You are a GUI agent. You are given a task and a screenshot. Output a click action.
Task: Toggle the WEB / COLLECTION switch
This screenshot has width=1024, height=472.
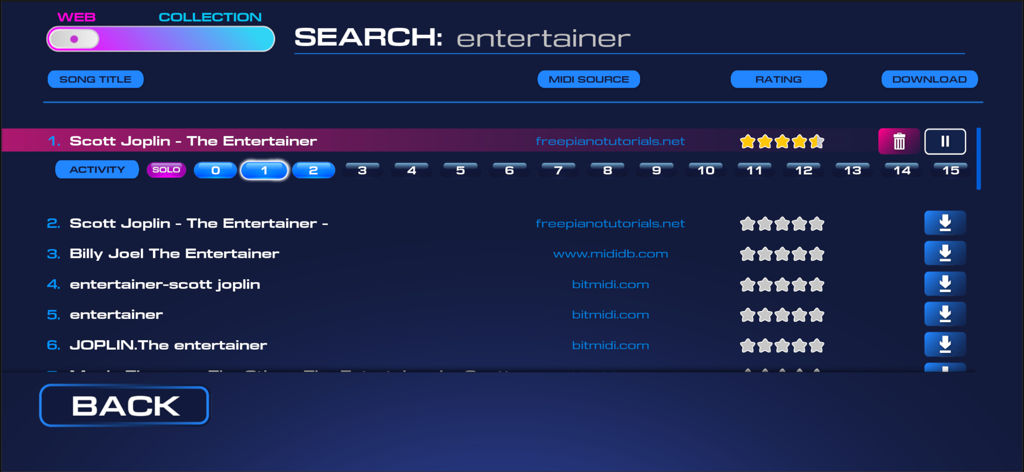click(x=161, y=39)
